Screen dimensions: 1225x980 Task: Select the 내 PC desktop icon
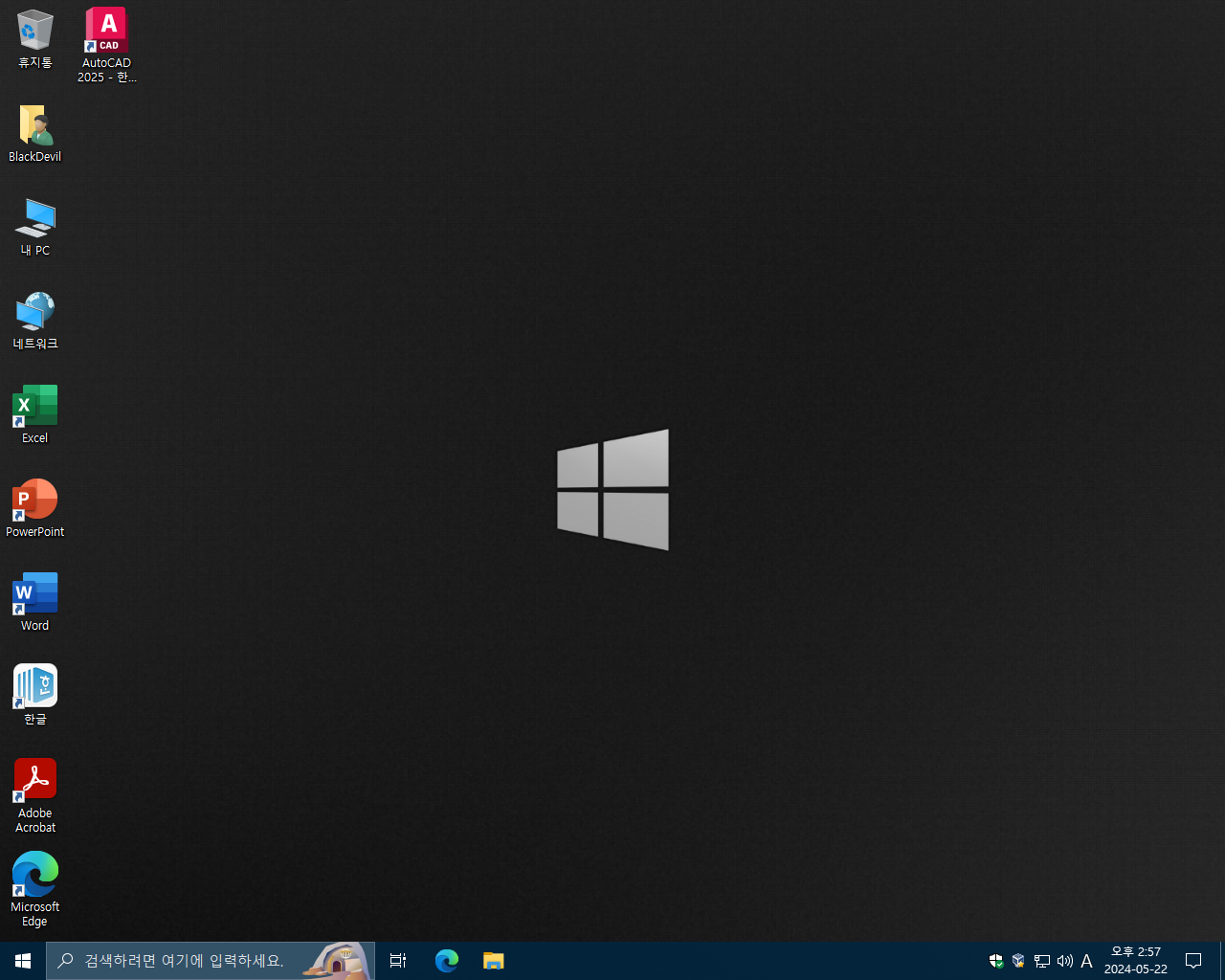[35, 228]
